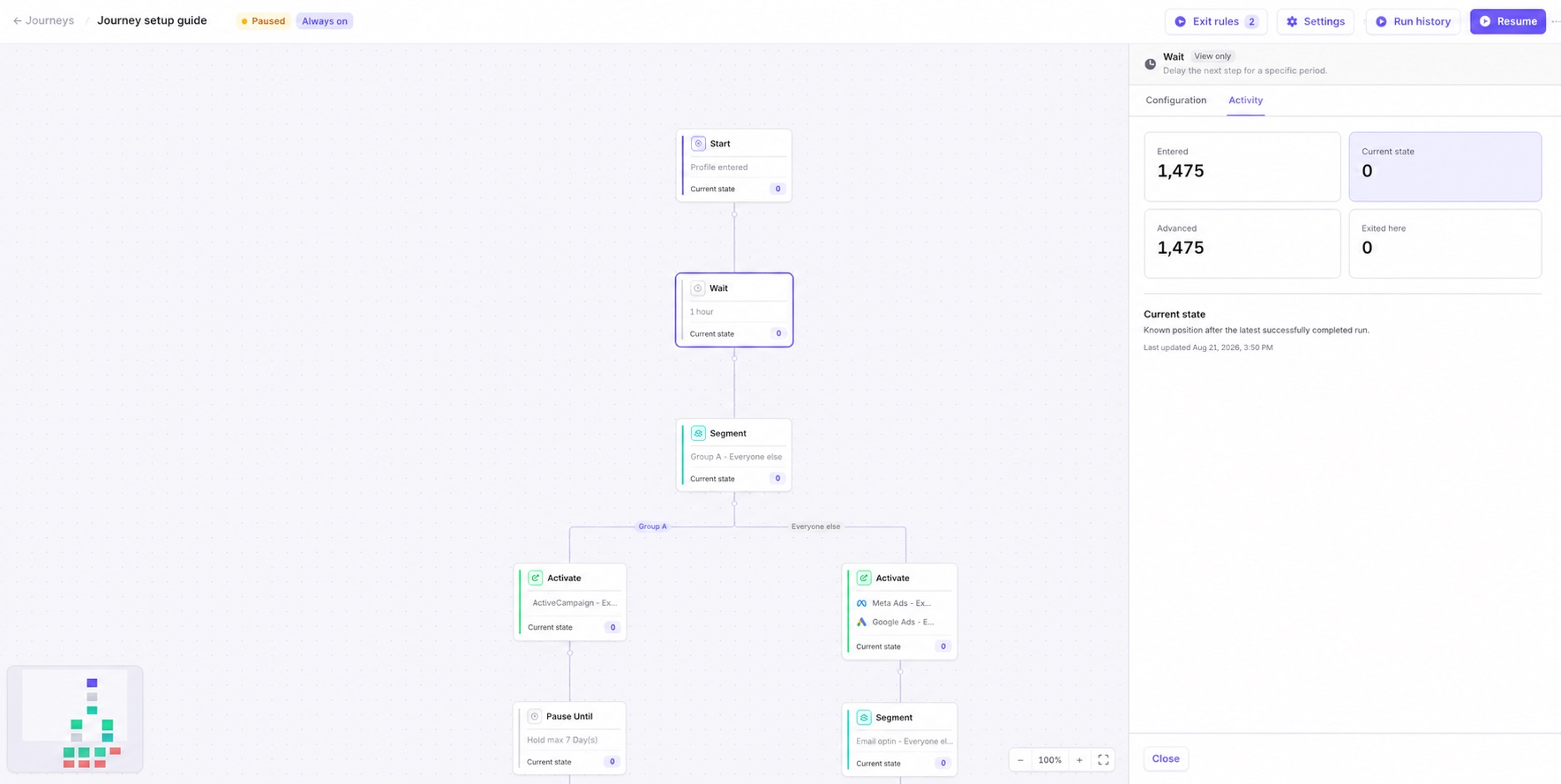Viewport: 1561px width, 784px height.
Task: Click the icon of the Meta Ads Activate node
Action: tap(864, 579)
